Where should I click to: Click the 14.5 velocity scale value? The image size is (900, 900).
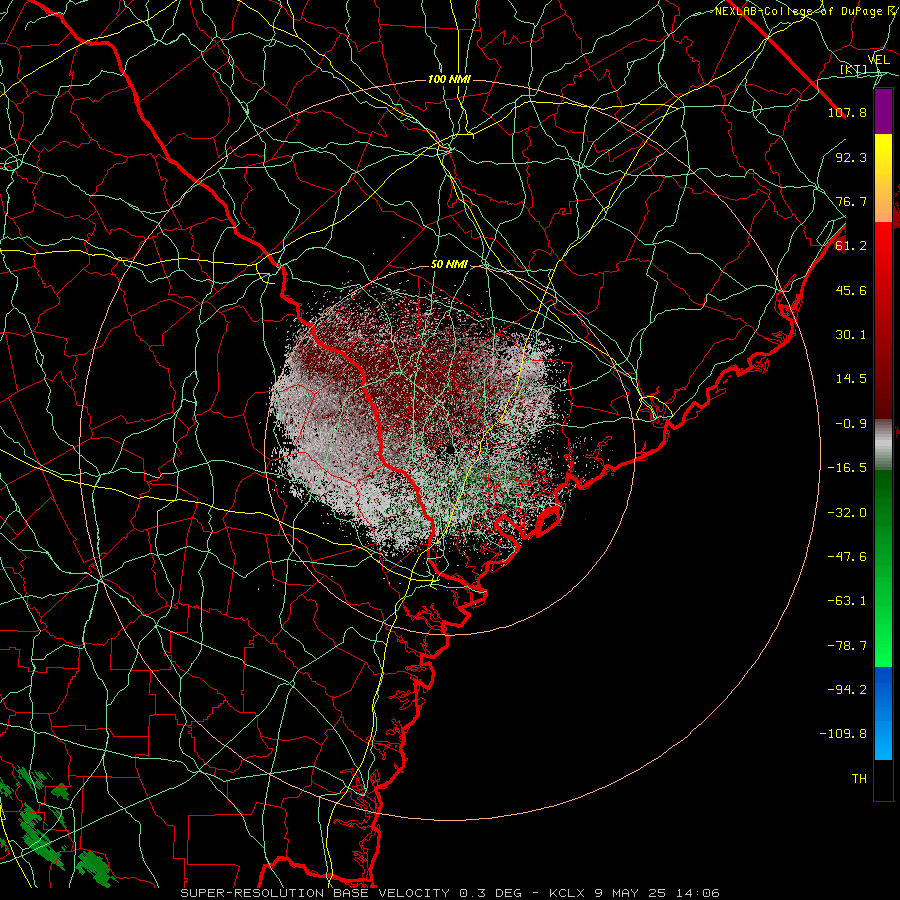point(851,379)
